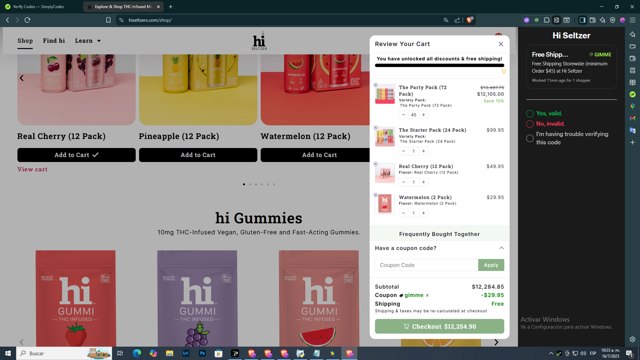Open File Explorer from taskbar
The height and width of the screenshot is (360, 640).
169,353
